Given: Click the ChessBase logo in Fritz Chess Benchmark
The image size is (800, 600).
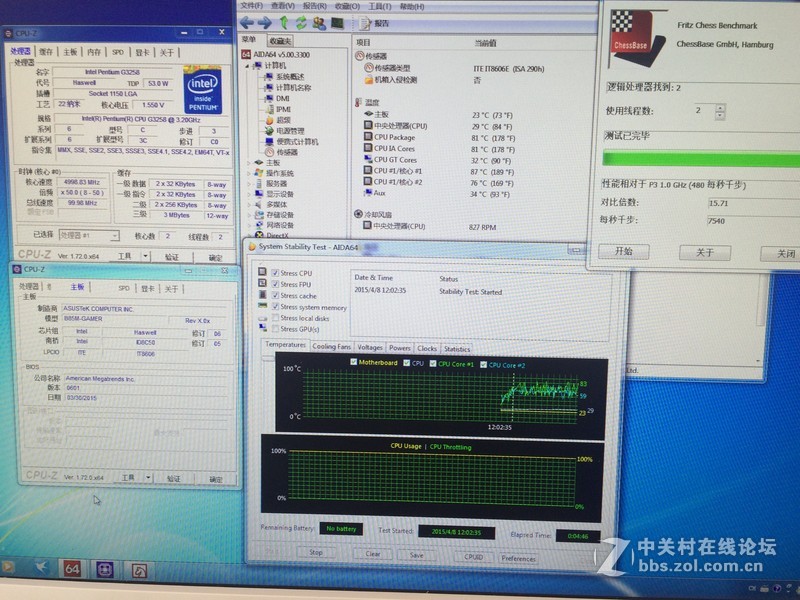Looking at the screenshot, I should click(630, 30).
